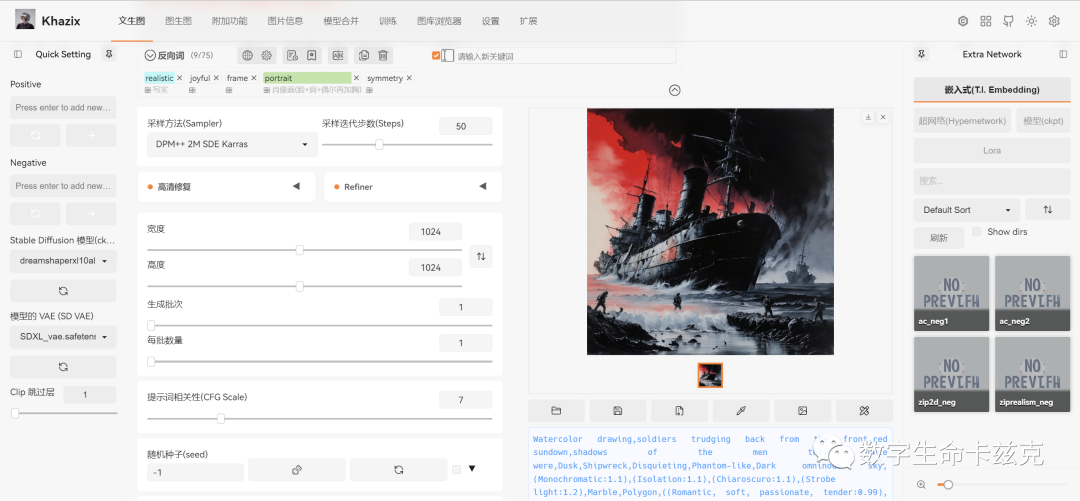
Task: Toggle the orange checkbox beside keyword input
Action: 436,56
